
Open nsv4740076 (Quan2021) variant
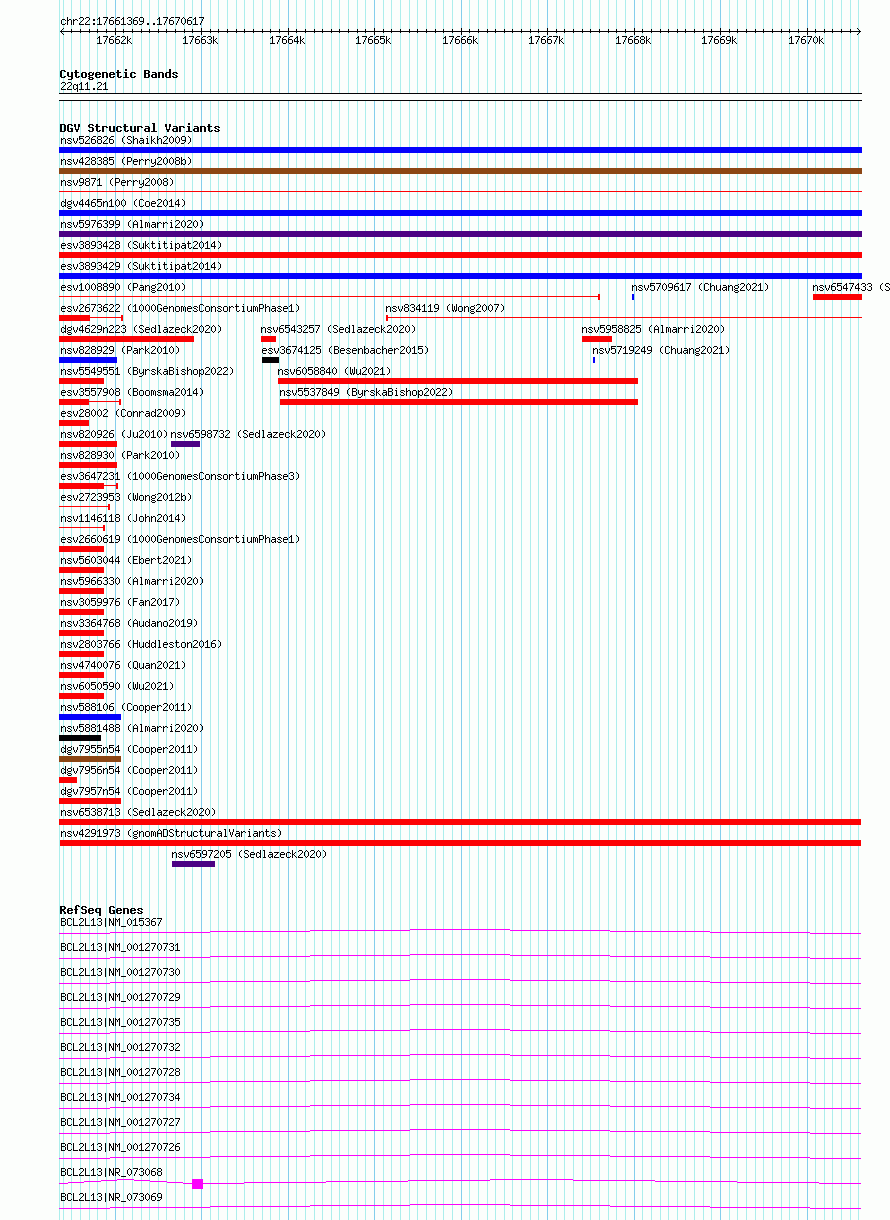pyautogui.click(x=123, y=665)
